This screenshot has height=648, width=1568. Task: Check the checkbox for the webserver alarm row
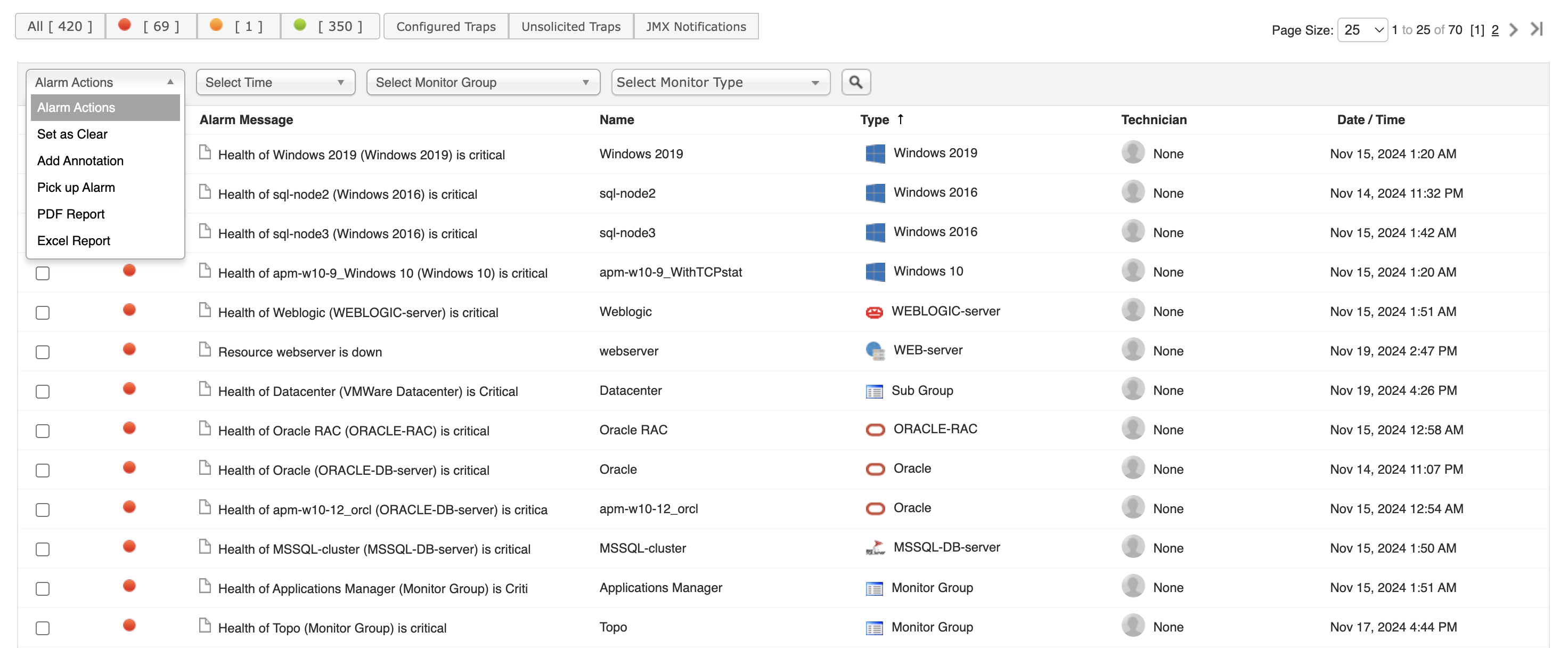[x=42, y=351]
